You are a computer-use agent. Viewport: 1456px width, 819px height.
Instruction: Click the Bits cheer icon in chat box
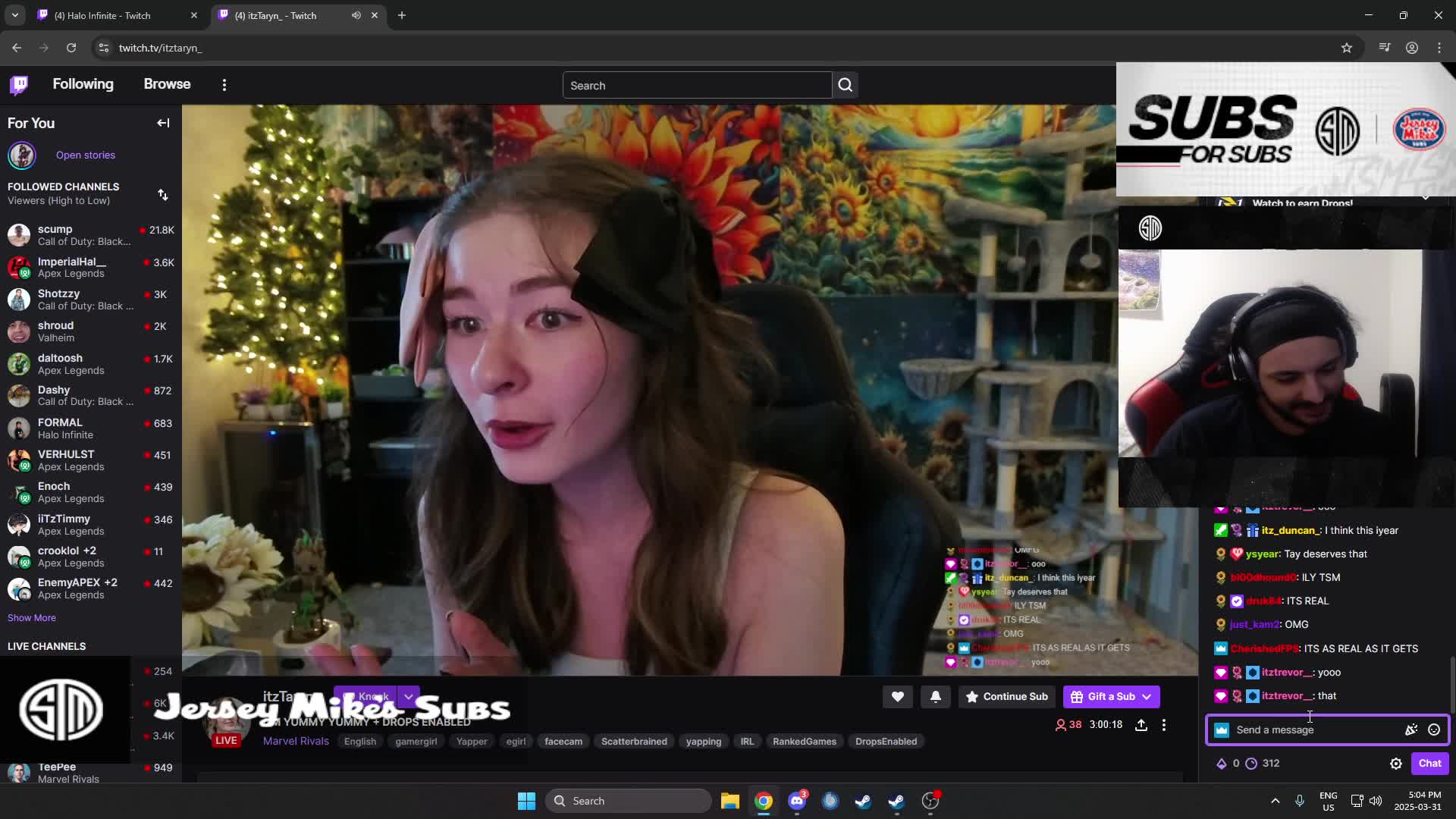tap(1411, 730)
